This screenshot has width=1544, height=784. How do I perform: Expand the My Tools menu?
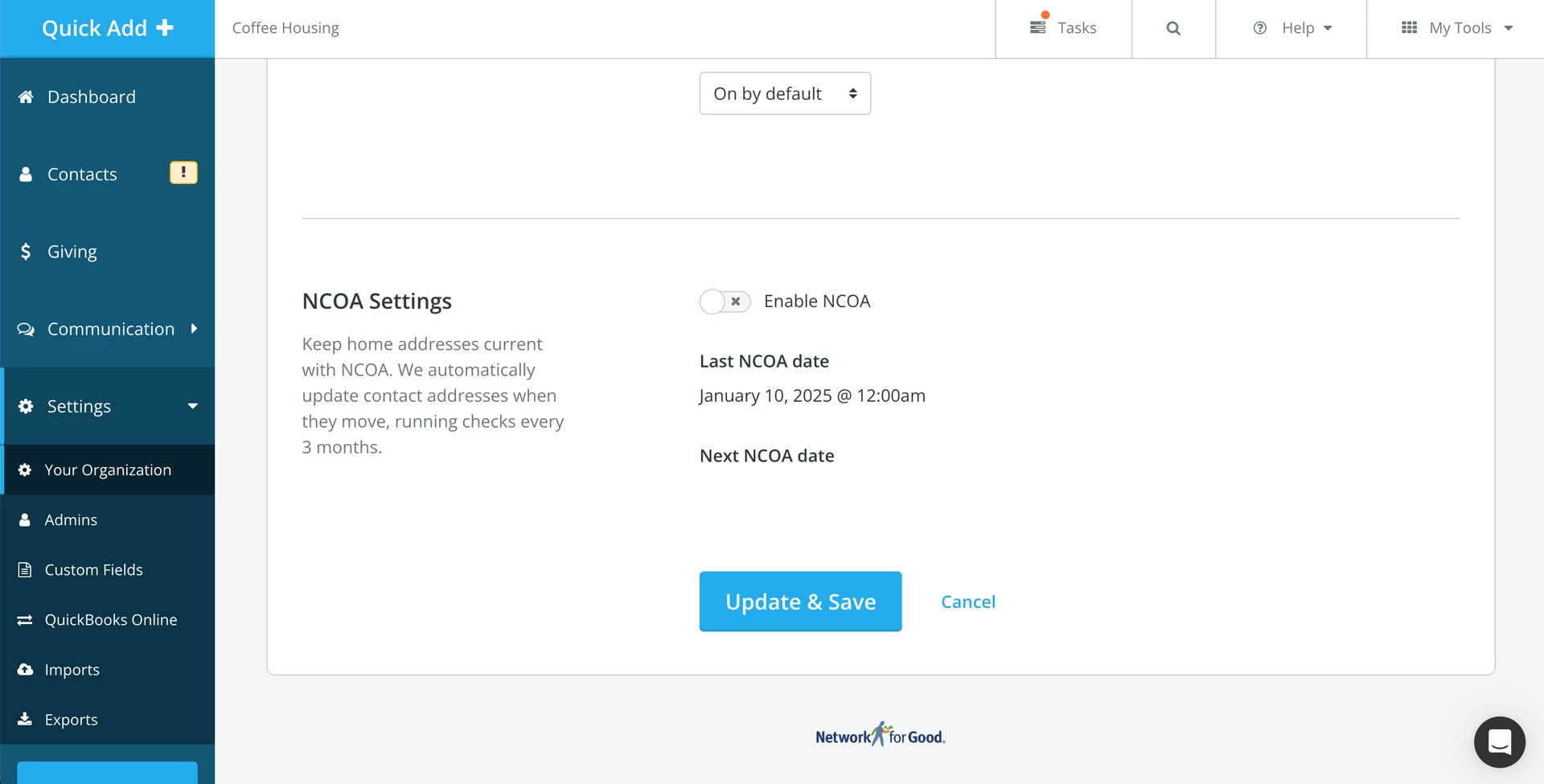pos(1459,27)
